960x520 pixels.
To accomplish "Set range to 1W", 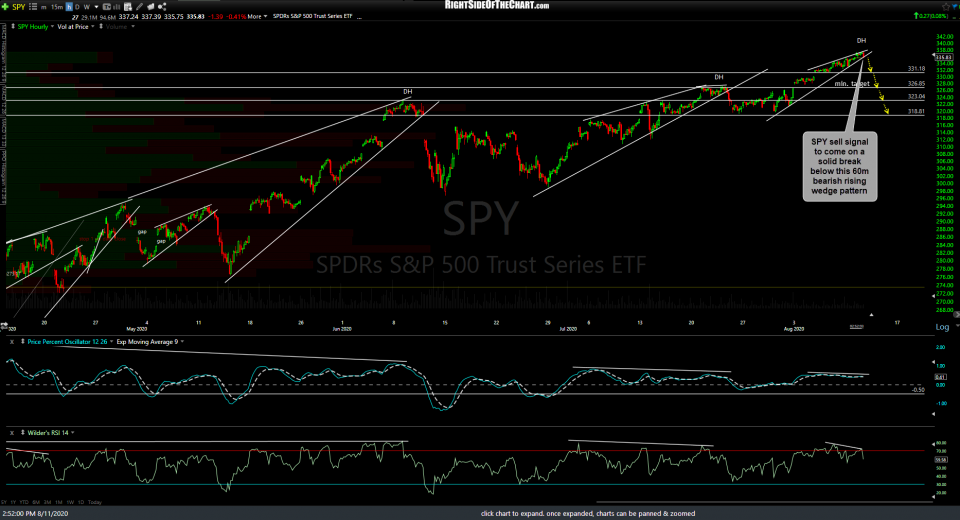I will click(70, 502).
